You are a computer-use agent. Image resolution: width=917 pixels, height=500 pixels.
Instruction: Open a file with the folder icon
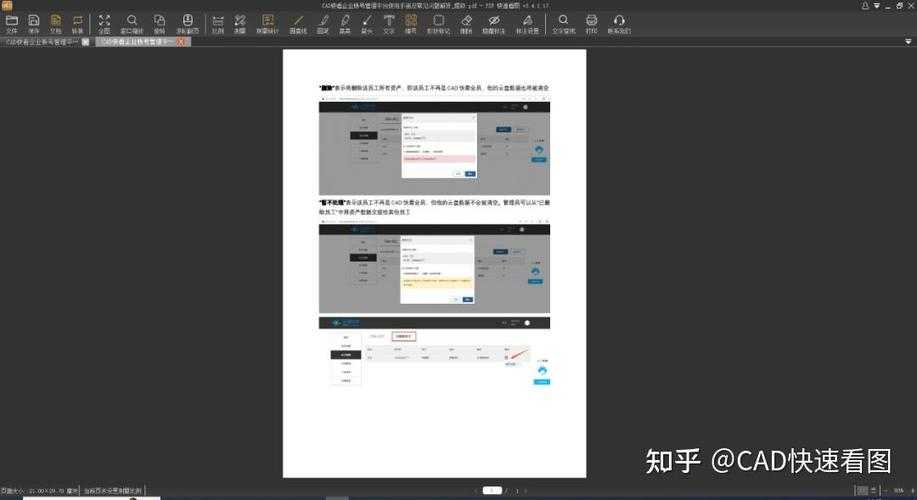tap(12, 23)
